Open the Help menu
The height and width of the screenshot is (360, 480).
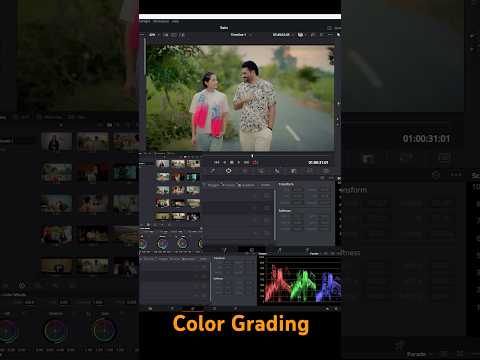pyautogui.click(x=175, y=21)
